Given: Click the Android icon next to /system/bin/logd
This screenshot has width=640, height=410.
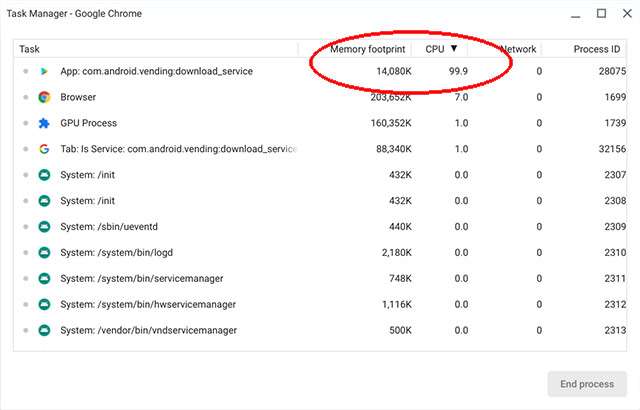Looking at the screenshot, I should tap(44, 253).
